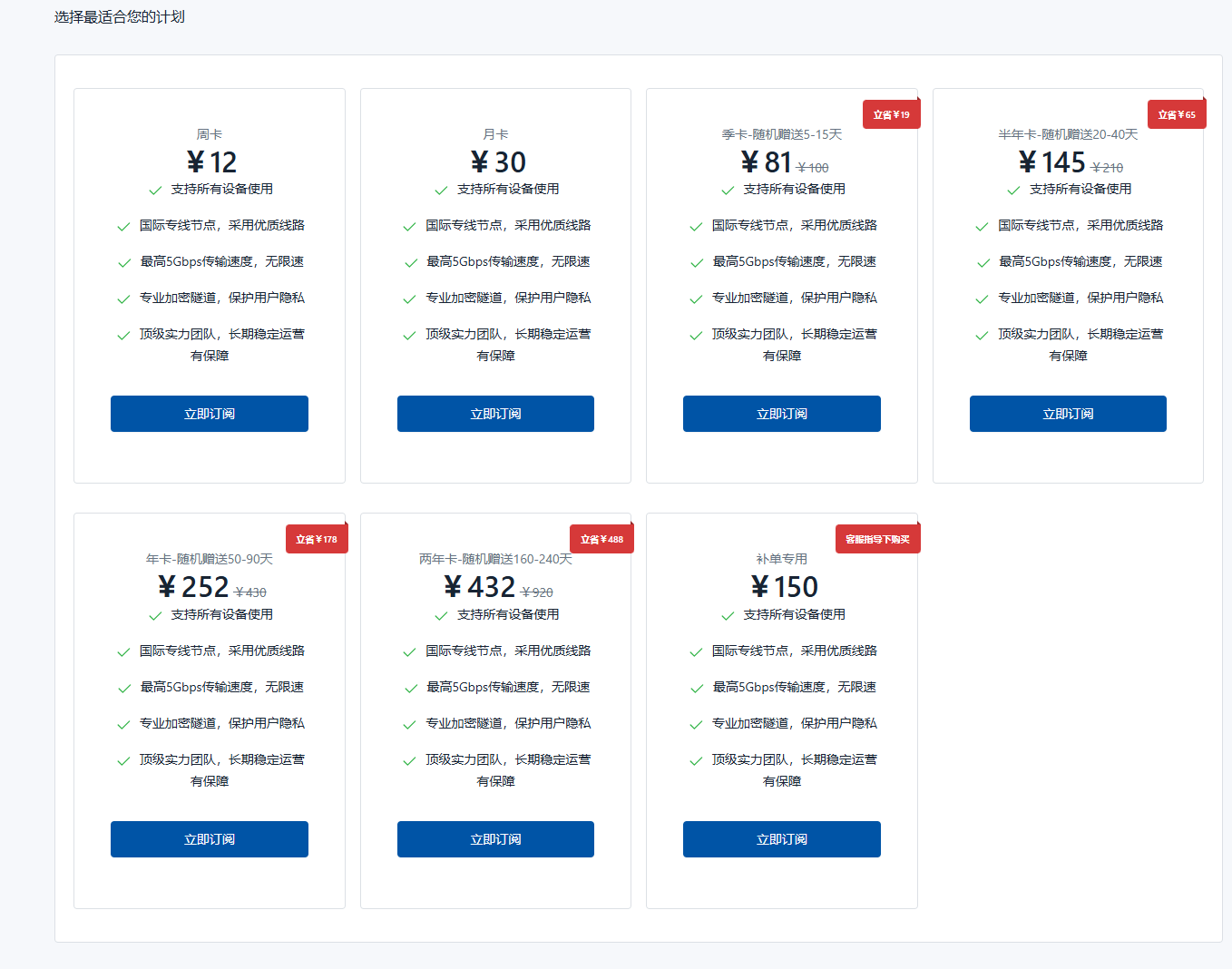Click the red 立省¥65 savings badge

(1177, 114)
